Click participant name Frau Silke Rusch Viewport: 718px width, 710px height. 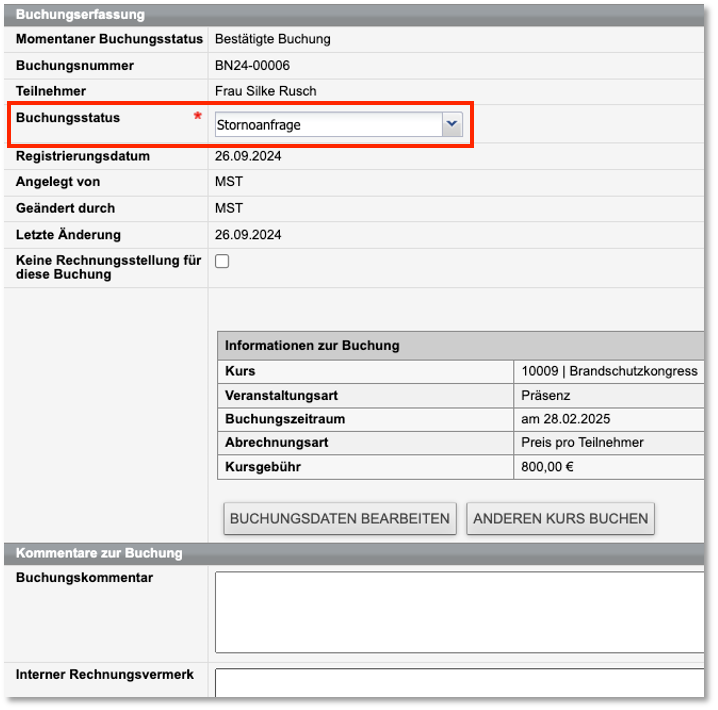click(265, 91)
